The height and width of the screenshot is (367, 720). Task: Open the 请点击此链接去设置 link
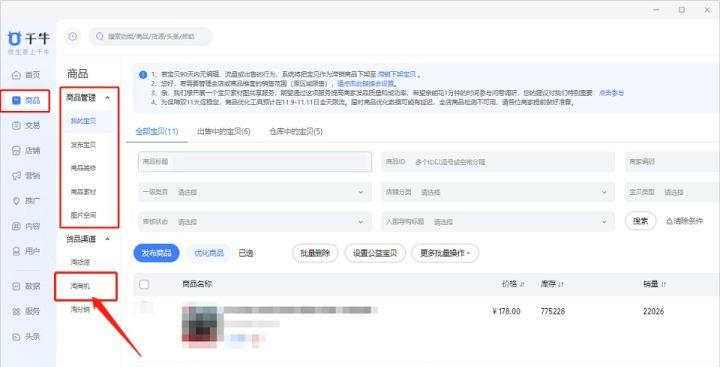click(x=366, y=84)
